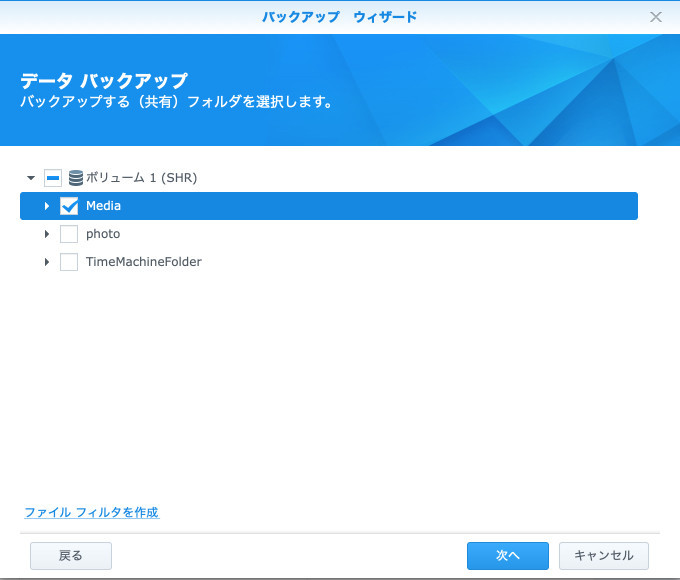Uncheck the Media folder checkbox
Screen dimensions: 680x580
pyautogui.click(x=69, y=206)
